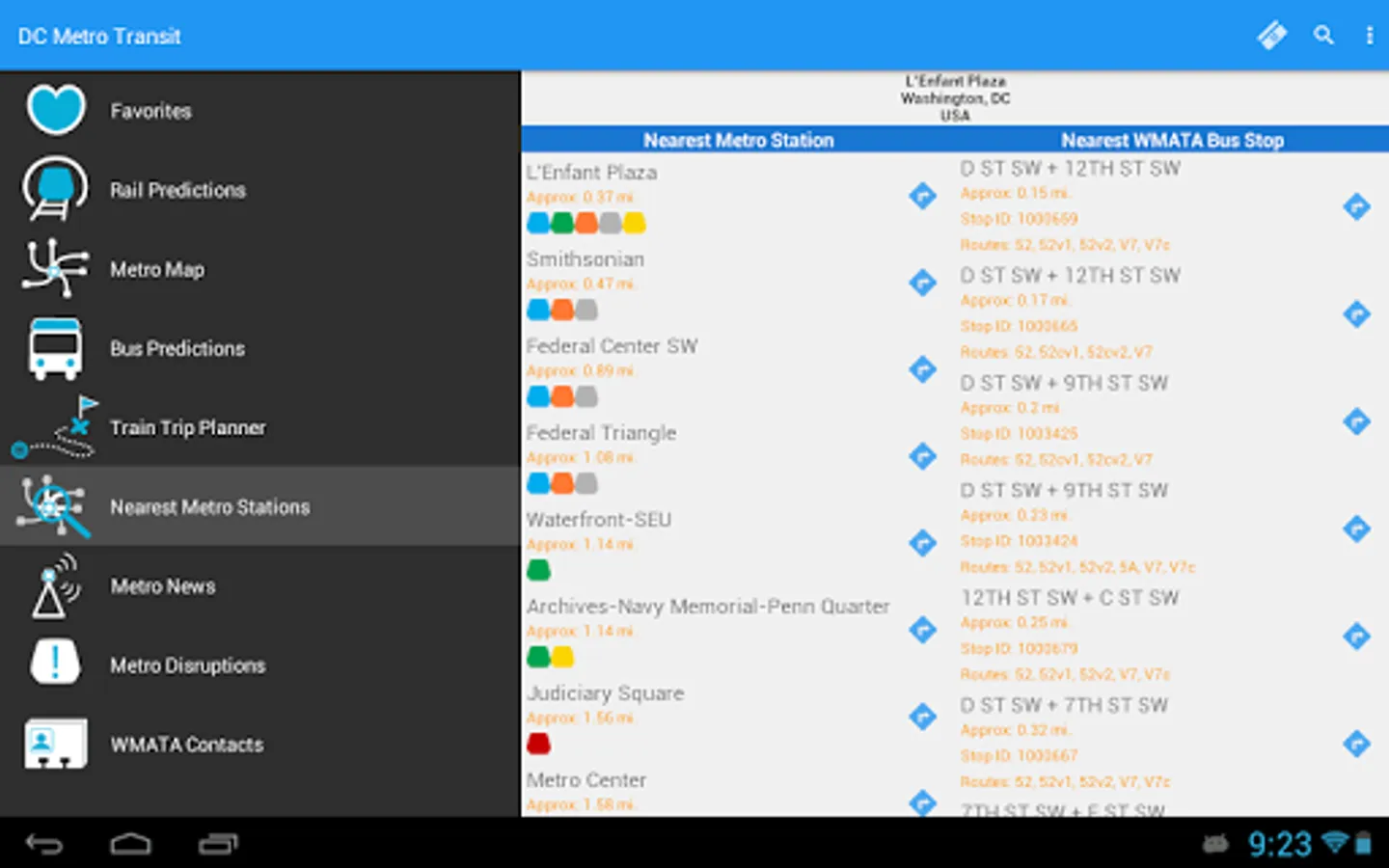Click the 'Approx: 0.47 mi.' distance text

tap(580, 284)
